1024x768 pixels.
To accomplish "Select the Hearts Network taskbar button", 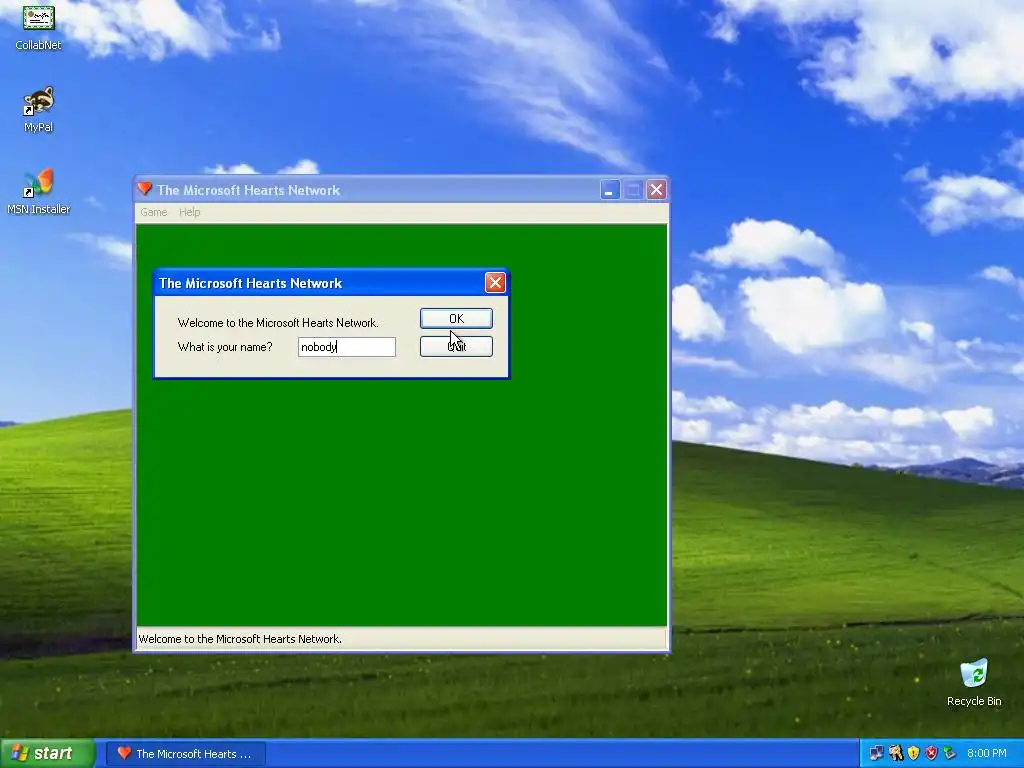I will tap(186, 754).
